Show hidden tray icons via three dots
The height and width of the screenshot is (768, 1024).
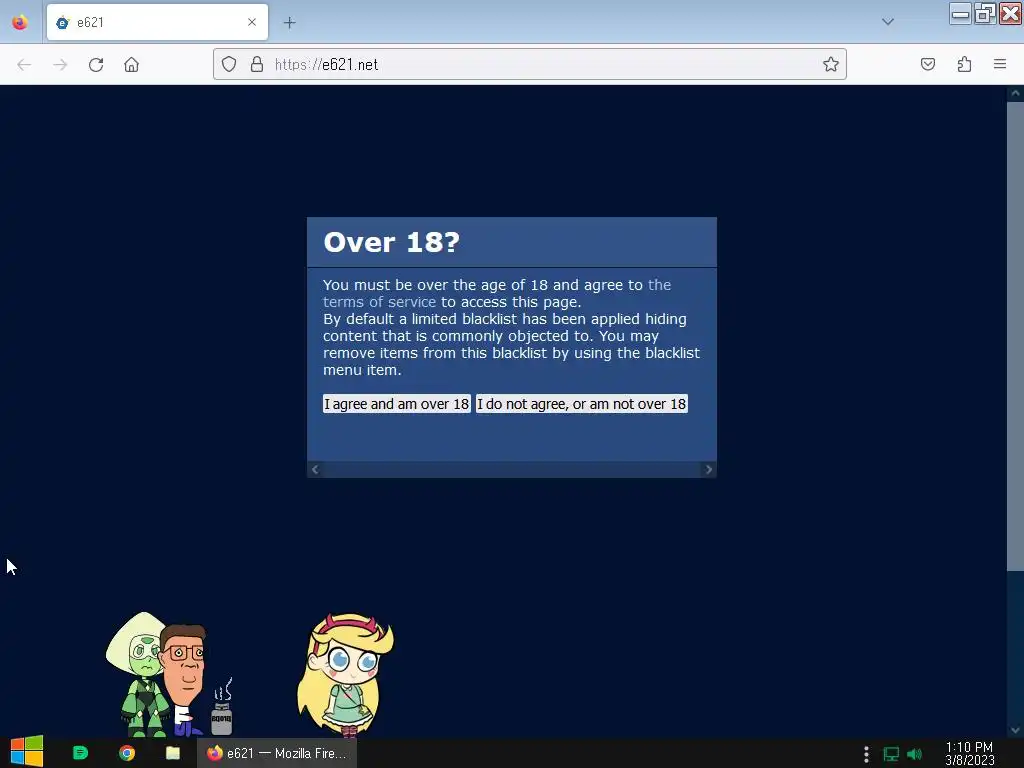click(866, 754)
